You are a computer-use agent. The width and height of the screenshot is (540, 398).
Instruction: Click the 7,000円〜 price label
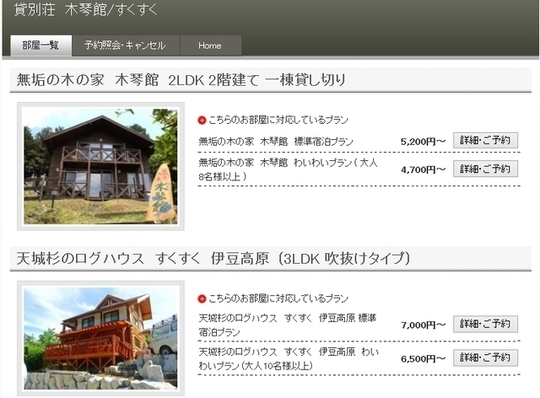[423, 325]
